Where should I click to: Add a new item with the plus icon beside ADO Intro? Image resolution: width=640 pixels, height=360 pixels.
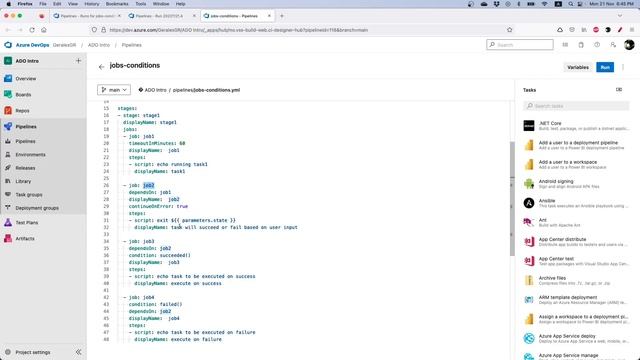click(78, 61)
